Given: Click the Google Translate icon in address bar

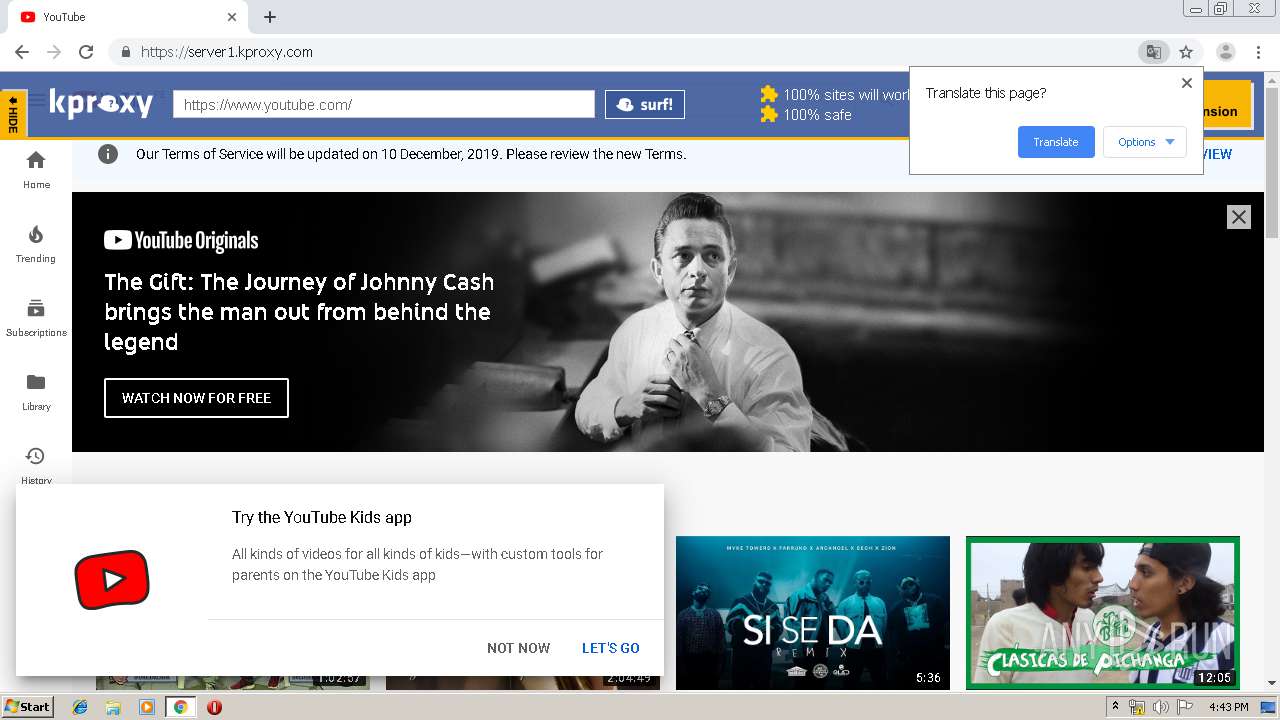Looking at the screenshot, I should pyautogui.click(x=1154, y=52).
